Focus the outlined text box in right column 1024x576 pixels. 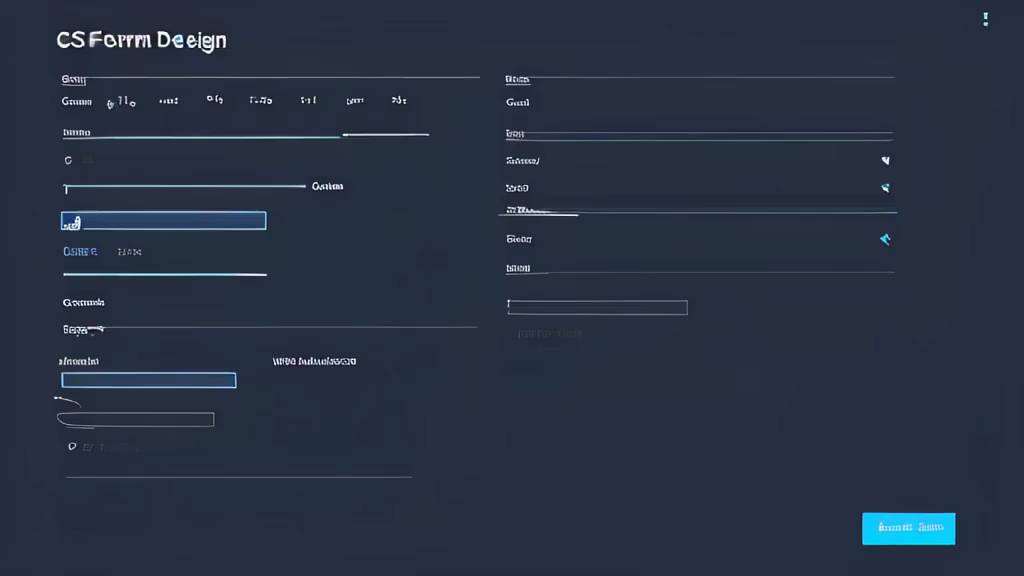click(x=597, y=307)
